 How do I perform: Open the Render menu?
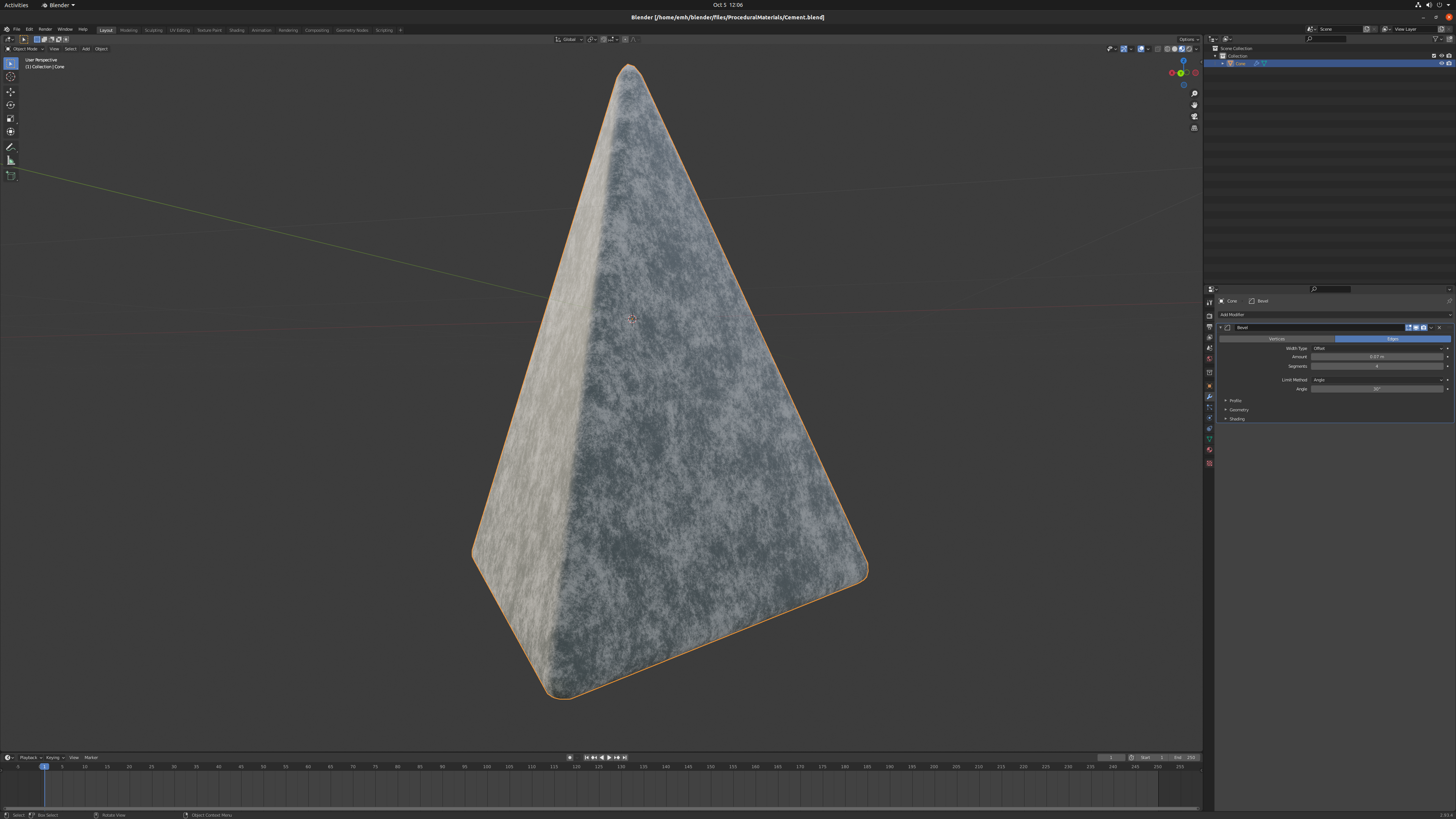(x=45, y=30)
